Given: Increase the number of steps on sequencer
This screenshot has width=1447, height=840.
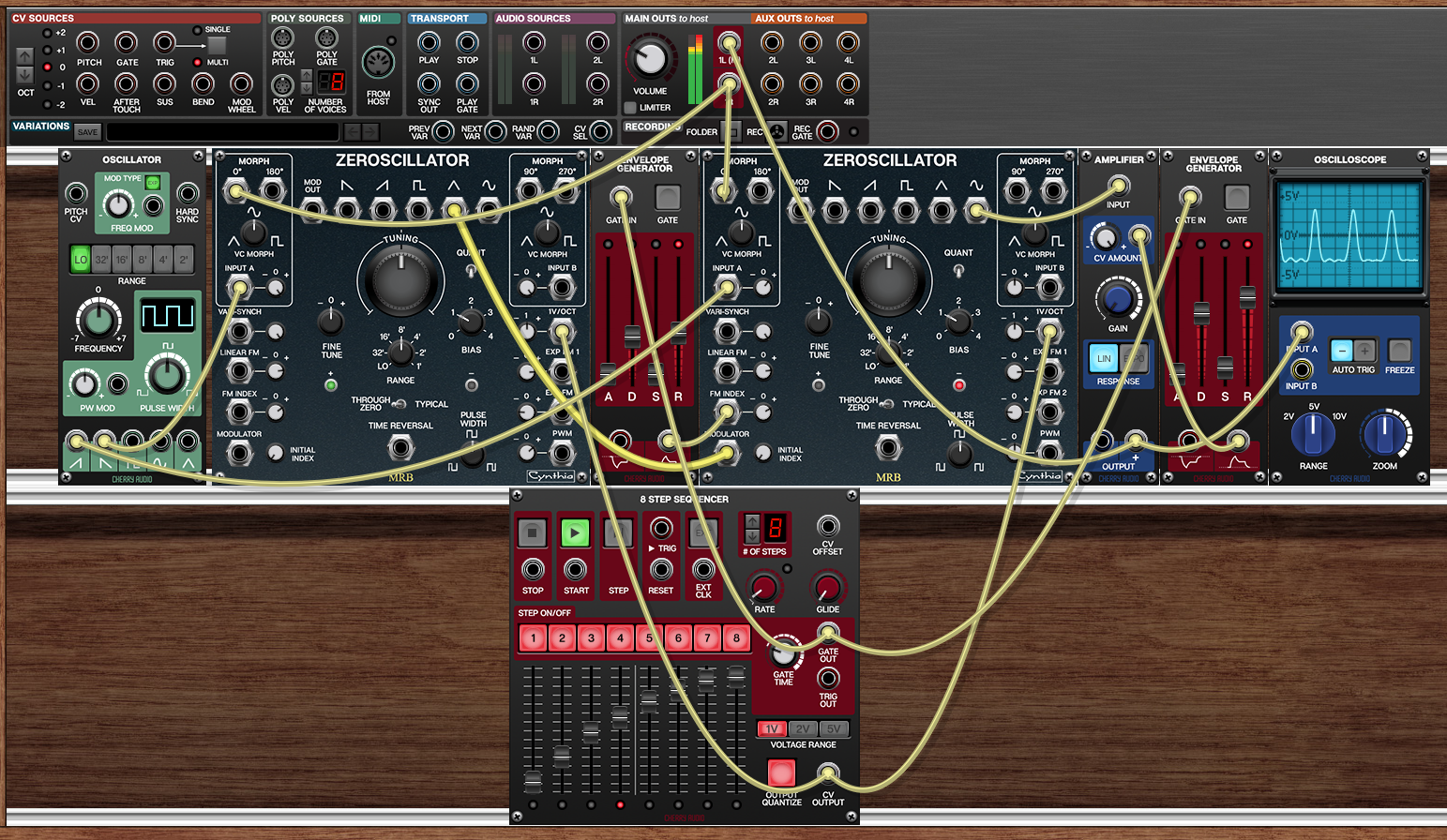Looking at the screenshot, I should [x=751, y=522].
